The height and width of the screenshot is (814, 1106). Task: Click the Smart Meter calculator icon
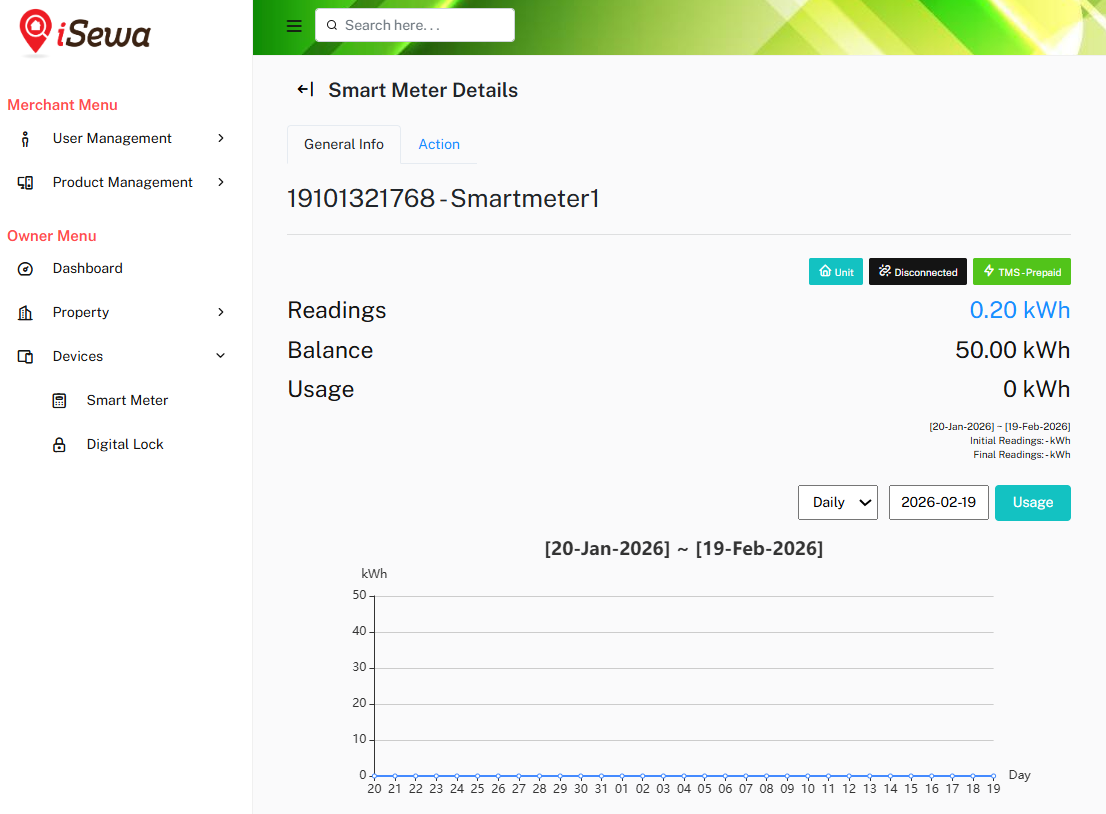(60, 401)
